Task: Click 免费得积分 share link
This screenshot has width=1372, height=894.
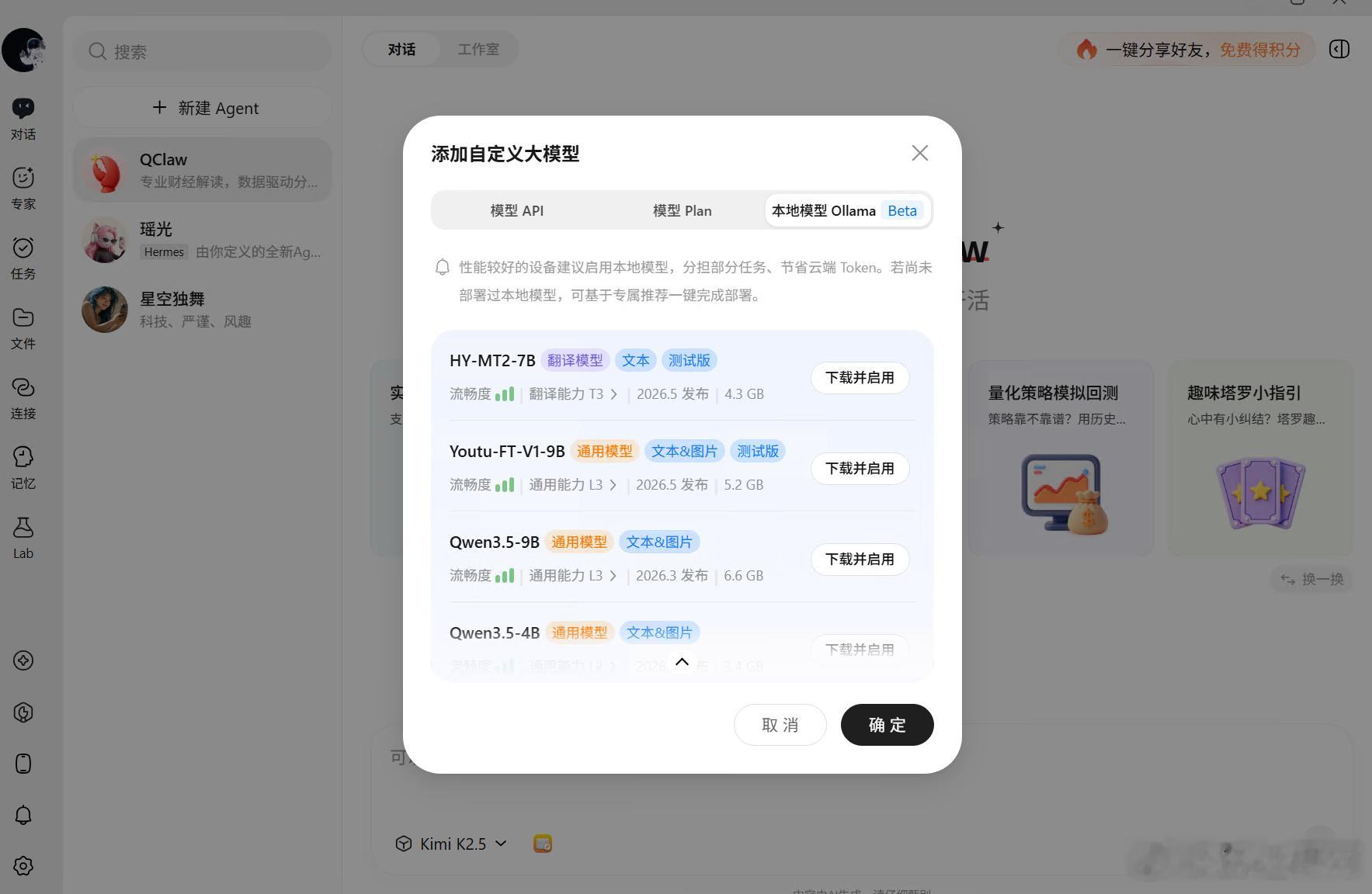Action: tap(1259, 50)
